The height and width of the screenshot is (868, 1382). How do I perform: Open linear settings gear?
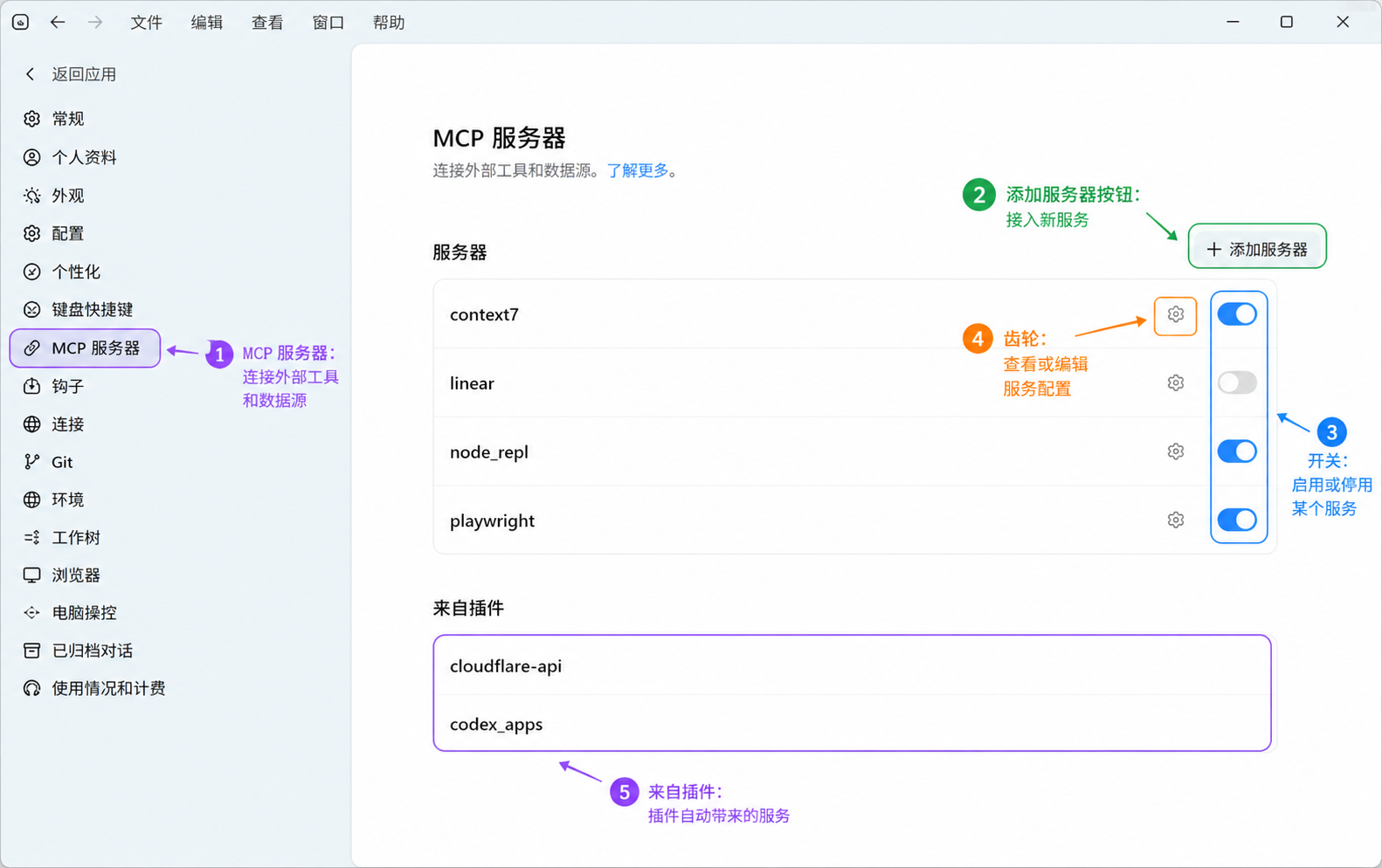1175,382
